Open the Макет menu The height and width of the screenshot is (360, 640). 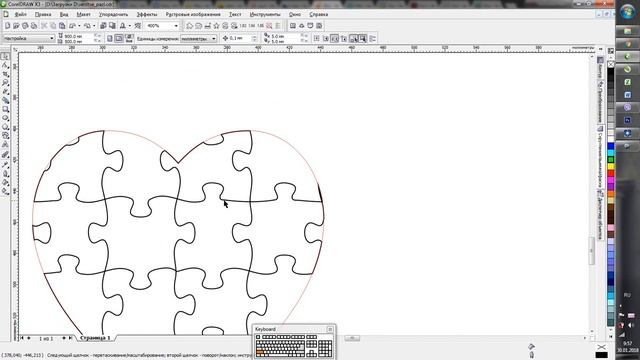[x=83, y=14]
